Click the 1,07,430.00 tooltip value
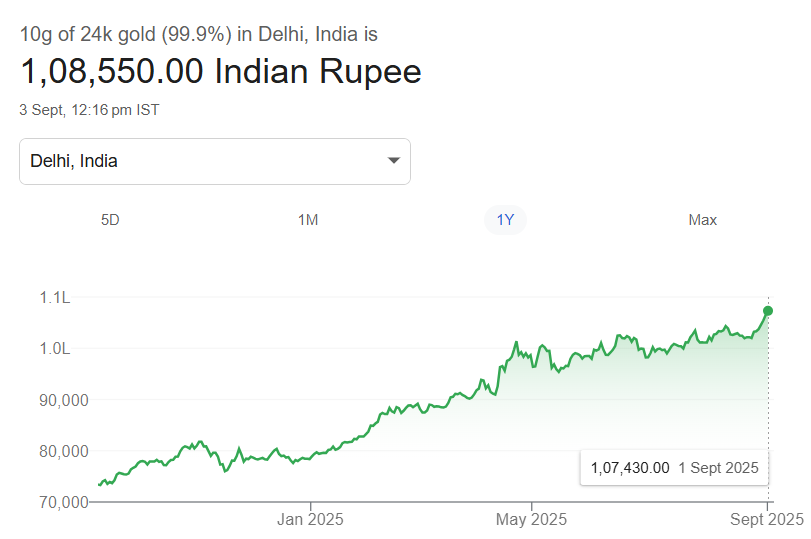Image resolution: width=811 pixels, height=539 pixels. coord(630,467)
